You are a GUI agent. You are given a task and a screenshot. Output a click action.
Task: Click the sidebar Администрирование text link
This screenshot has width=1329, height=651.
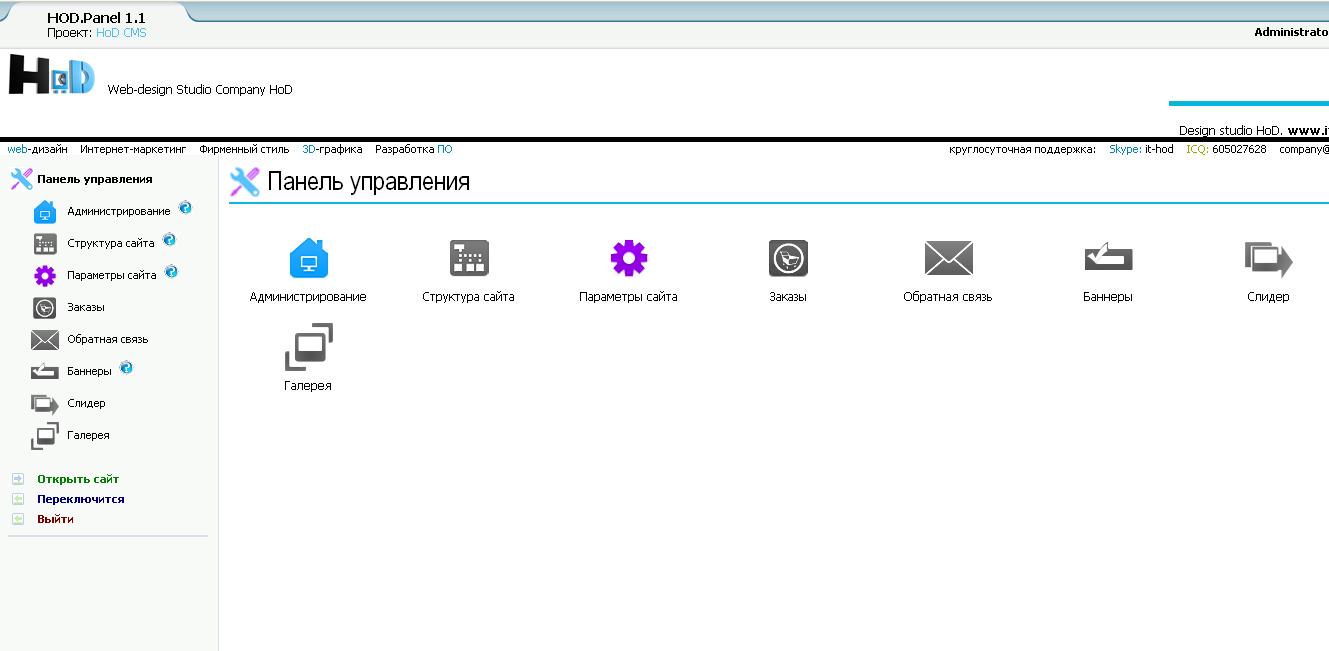tap(119, 212)
